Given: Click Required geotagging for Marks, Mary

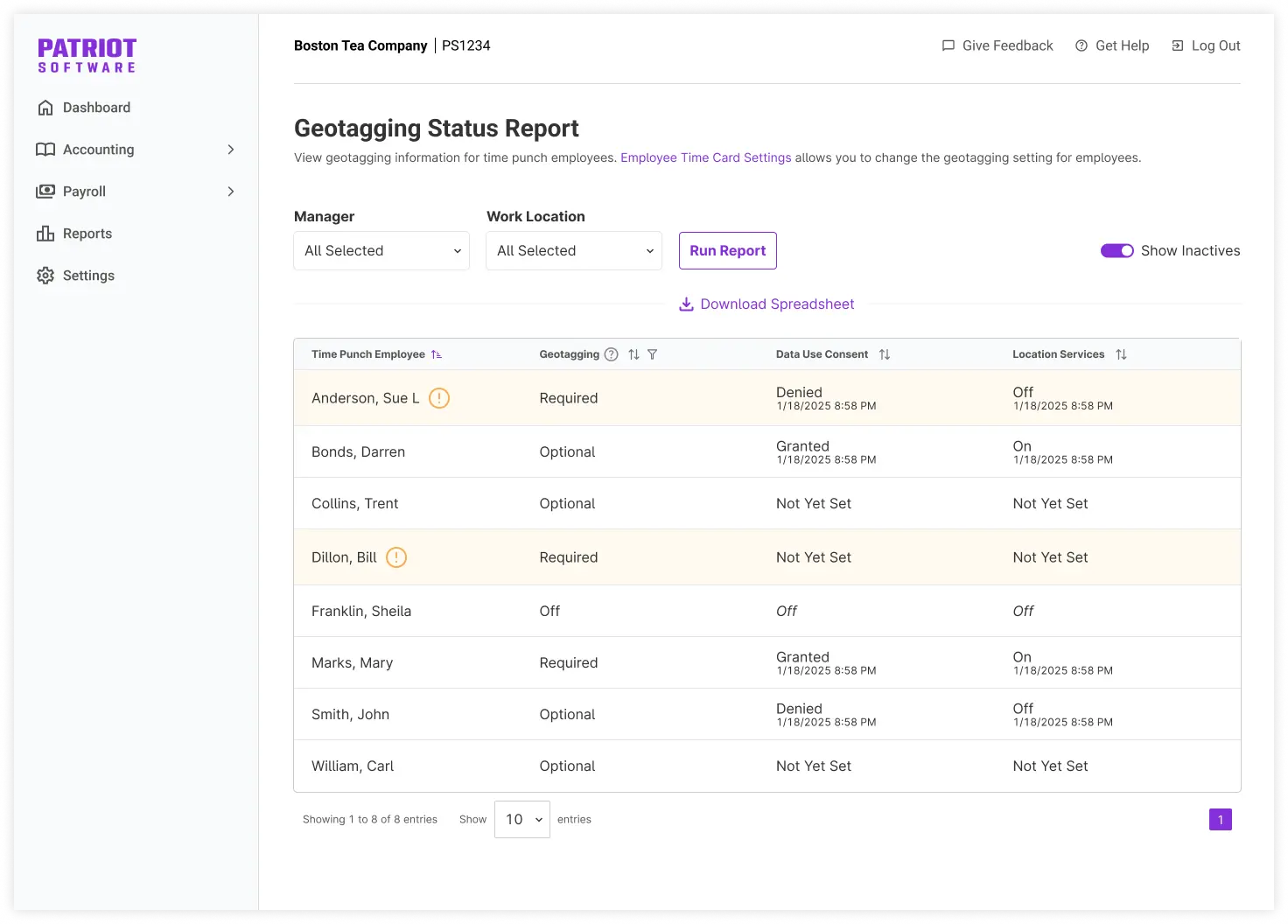Looking at the screenshot, I should (569, 662).
